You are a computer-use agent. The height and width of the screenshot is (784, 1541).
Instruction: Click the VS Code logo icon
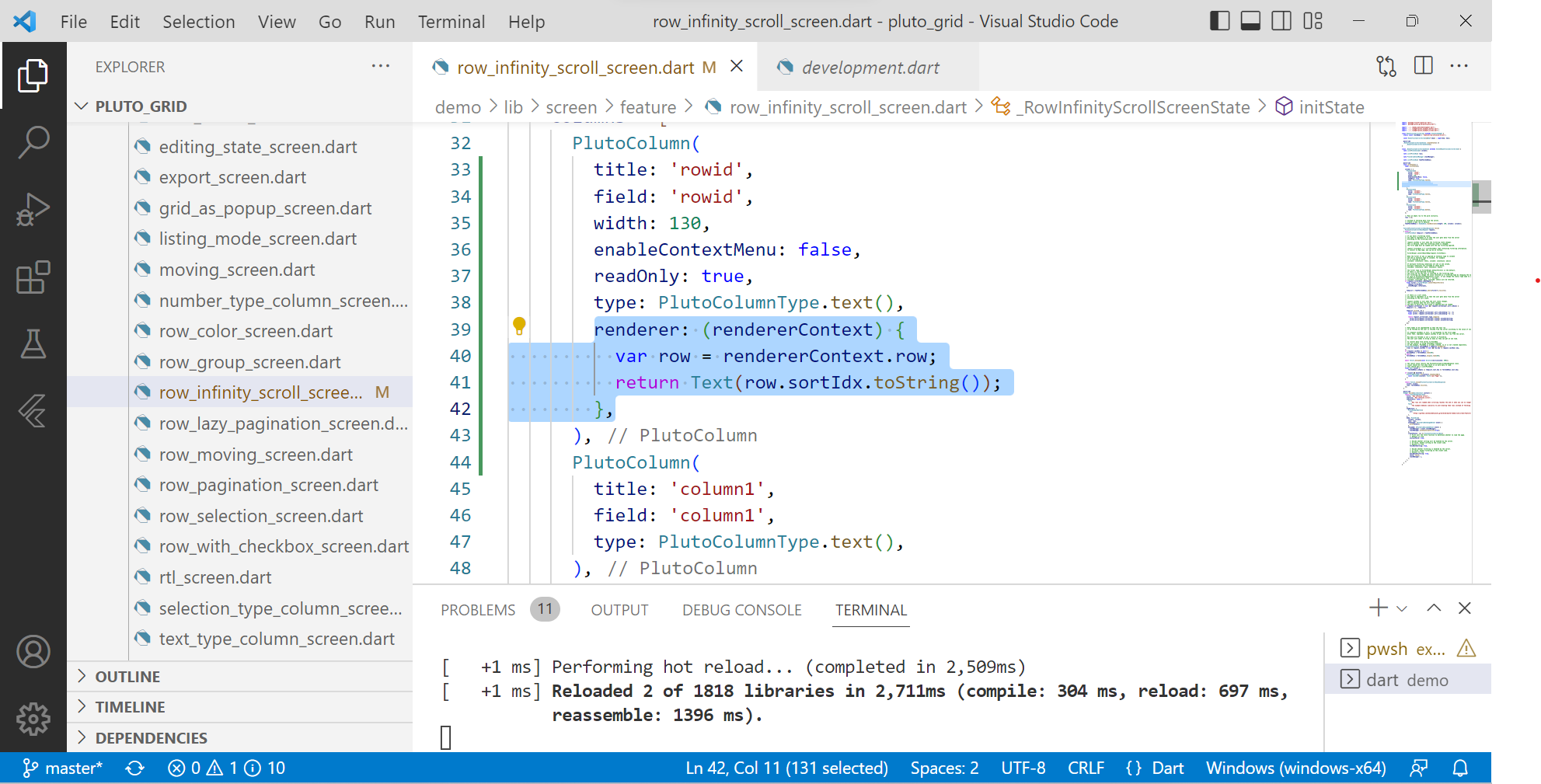click(25, 21)
